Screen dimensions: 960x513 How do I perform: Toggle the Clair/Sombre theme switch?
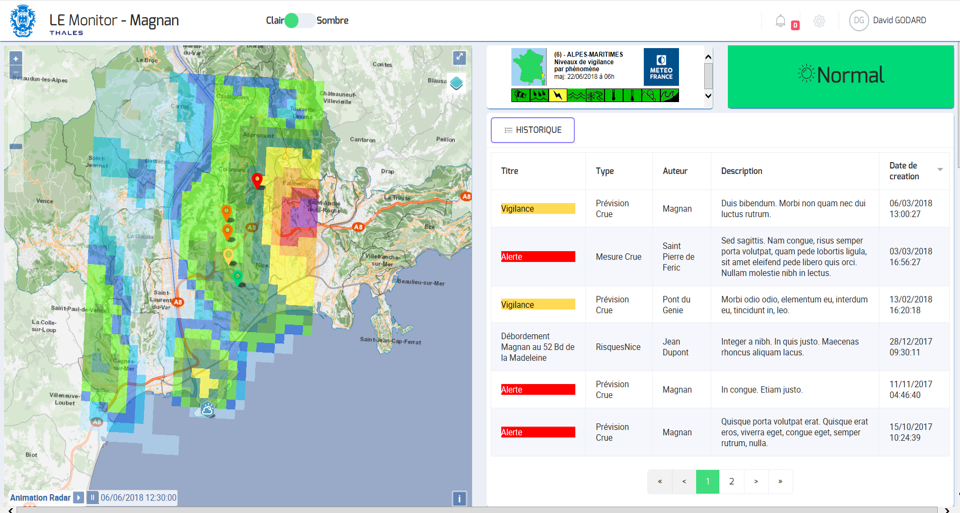point(299,20)
